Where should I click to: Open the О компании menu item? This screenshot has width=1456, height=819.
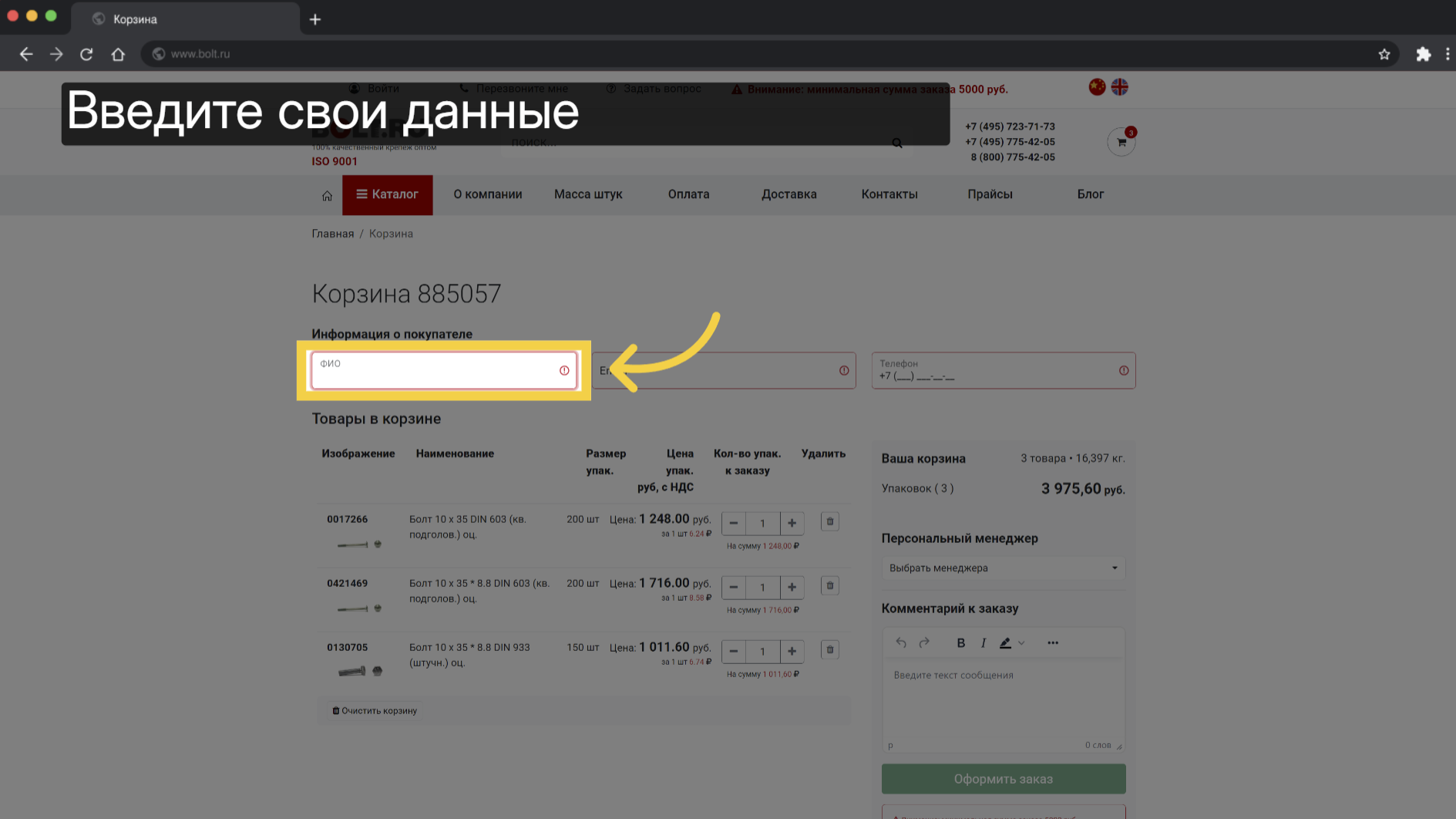[x=488, y=194]
